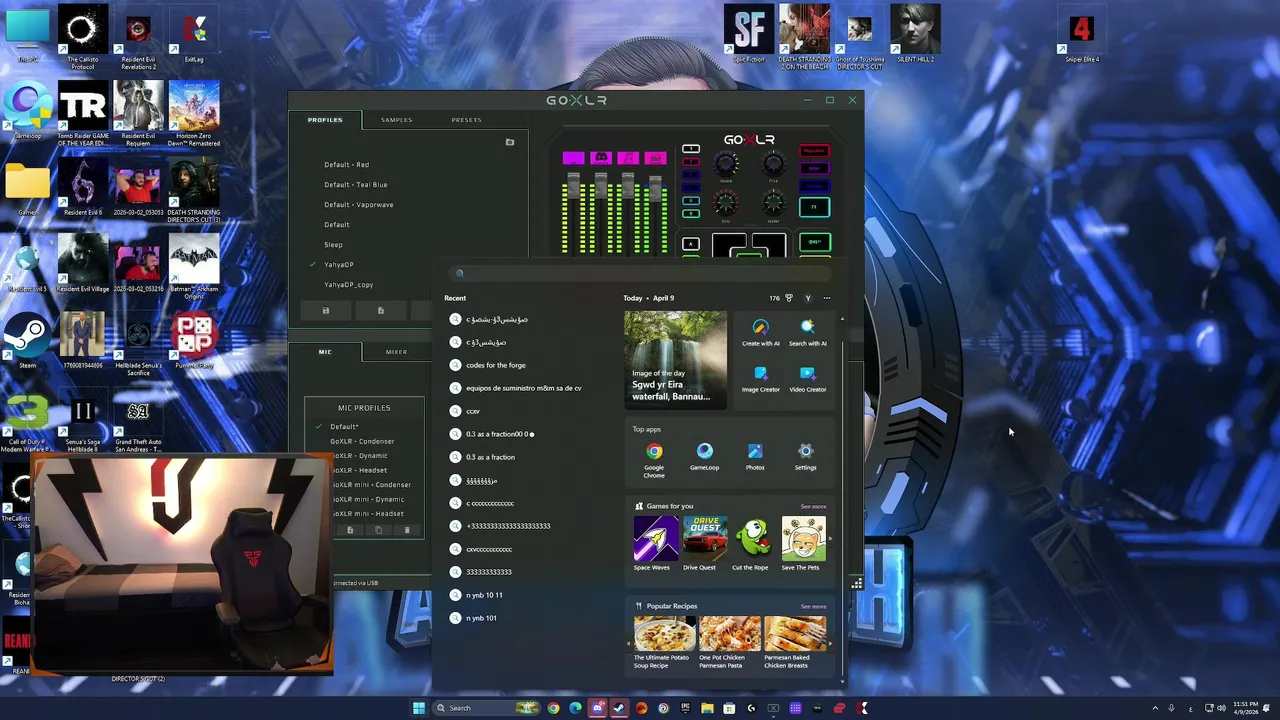1280x720 pixels.
Task: Open the Y account avatar in search panel
Action: [x=808, y=298]
